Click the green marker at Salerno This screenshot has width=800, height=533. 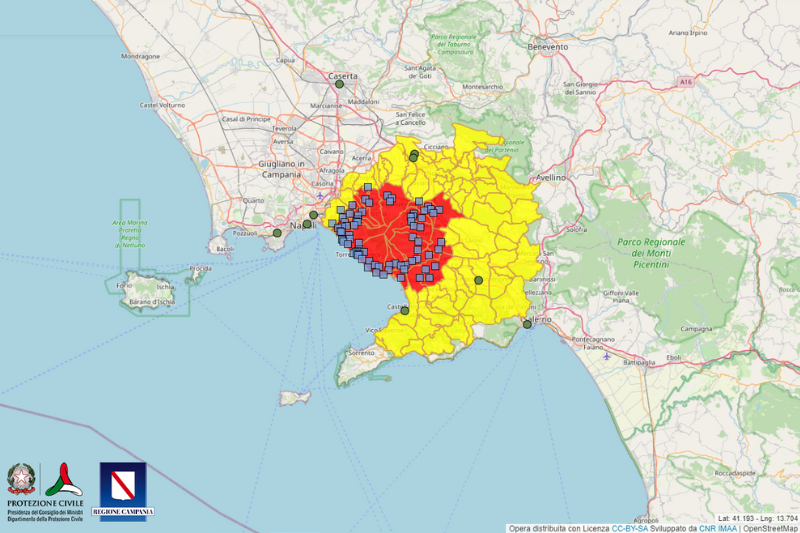[x=527, y=324]
